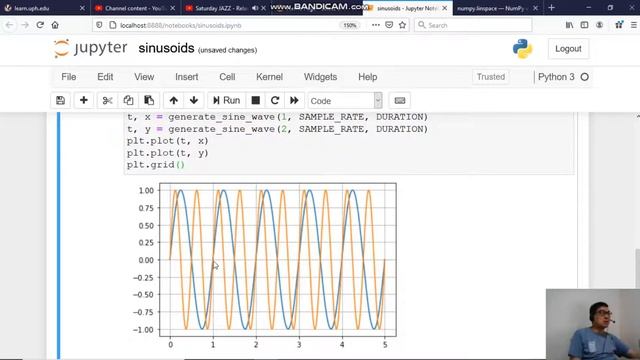This screenshot has height=360, width=640.
Task: Toggle the browser sidebar icon
Action: (x=584, y=25)
